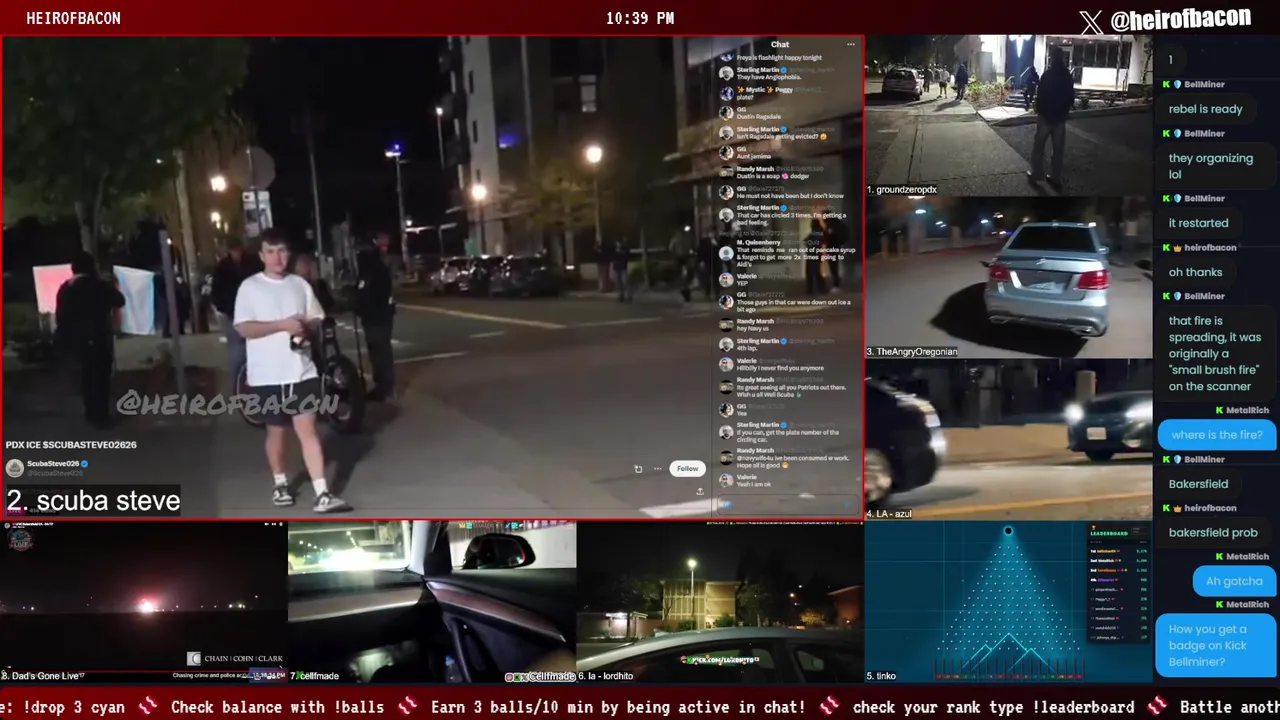Click the HEIROFBACON title at top left
1280x720 pixels.
click(73, 19)
